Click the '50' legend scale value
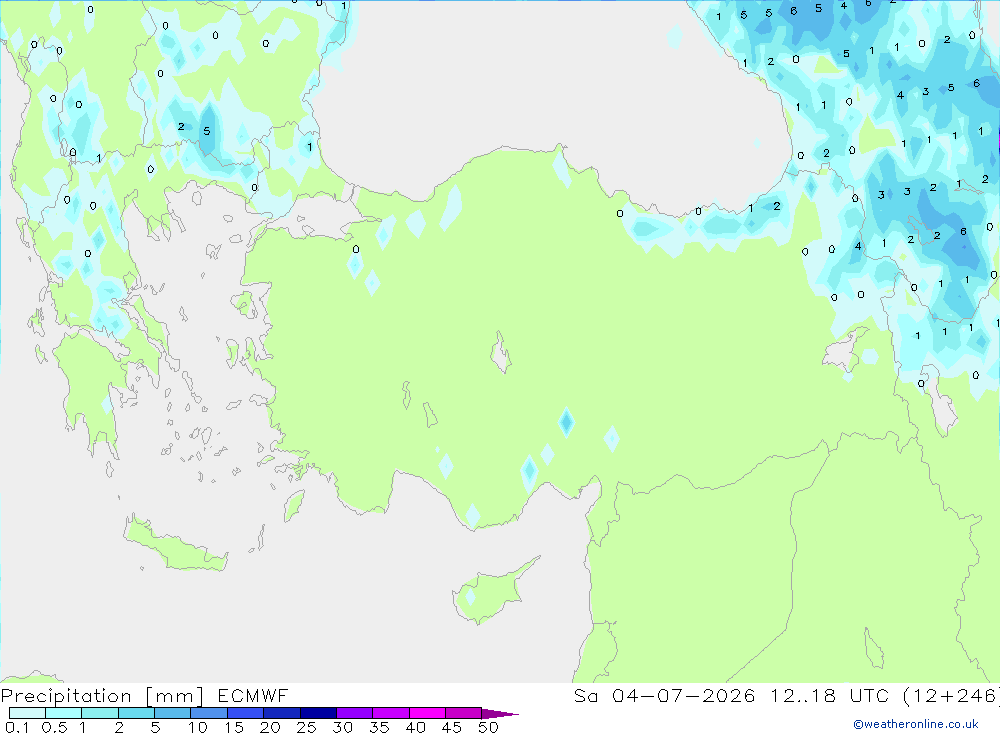 click(x=488, y=727)
